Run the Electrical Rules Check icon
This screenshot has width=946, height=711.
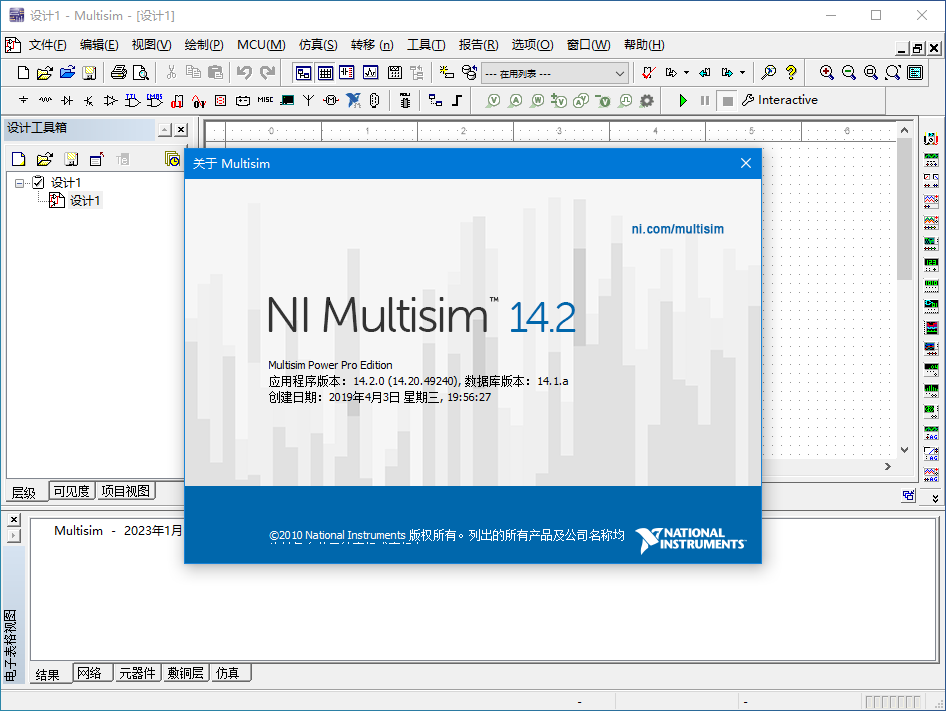649,73
